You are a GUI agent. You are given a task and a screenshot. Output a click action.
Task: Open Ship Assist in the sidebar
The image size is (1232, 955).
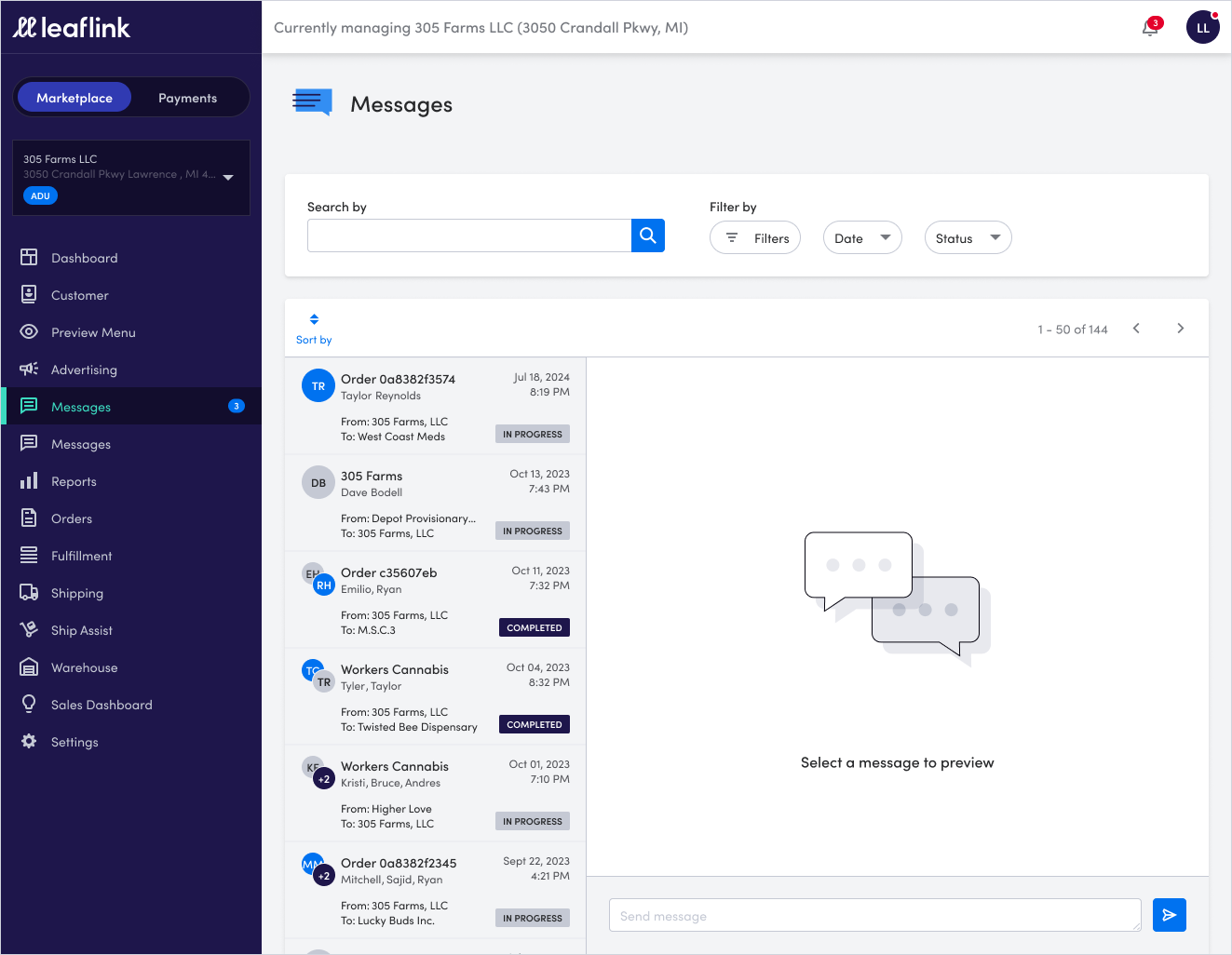pos(131,630)
